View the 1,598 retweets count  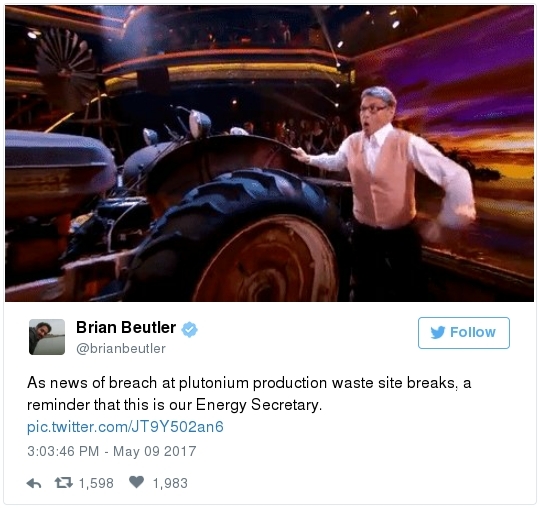point(96,483)
